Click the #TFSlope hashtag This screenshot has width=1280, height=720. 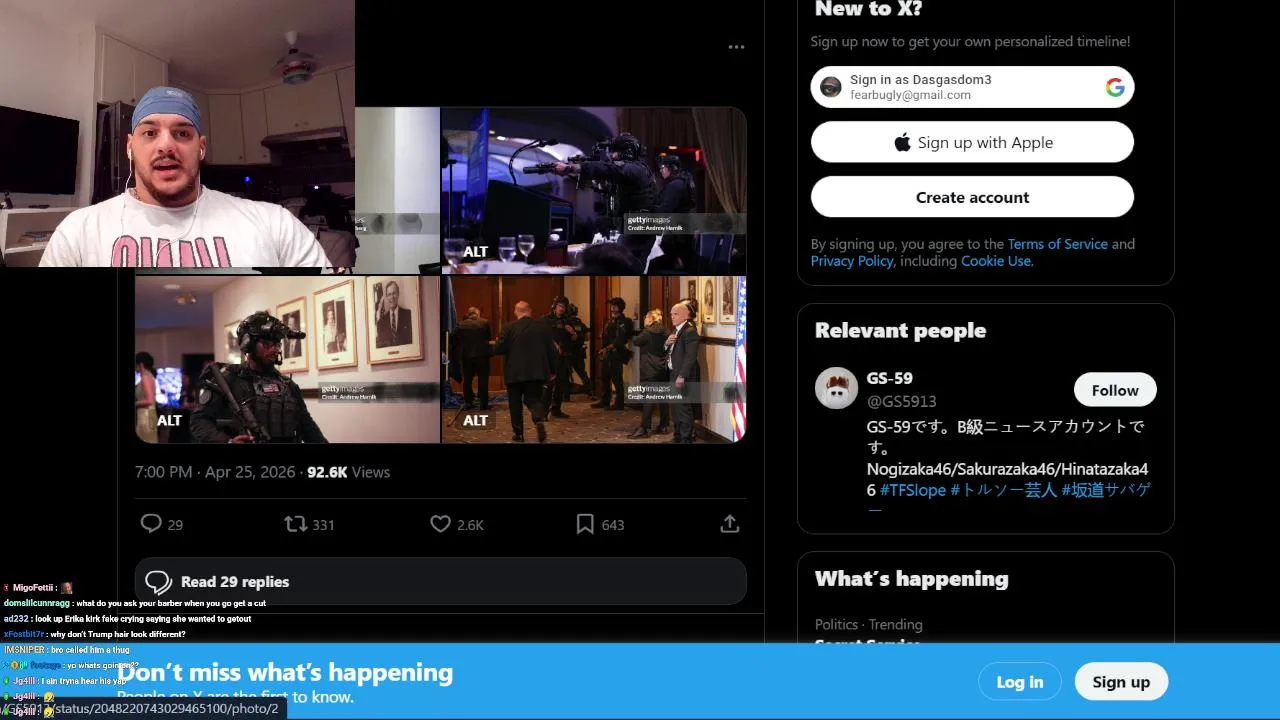coord(913,490)
